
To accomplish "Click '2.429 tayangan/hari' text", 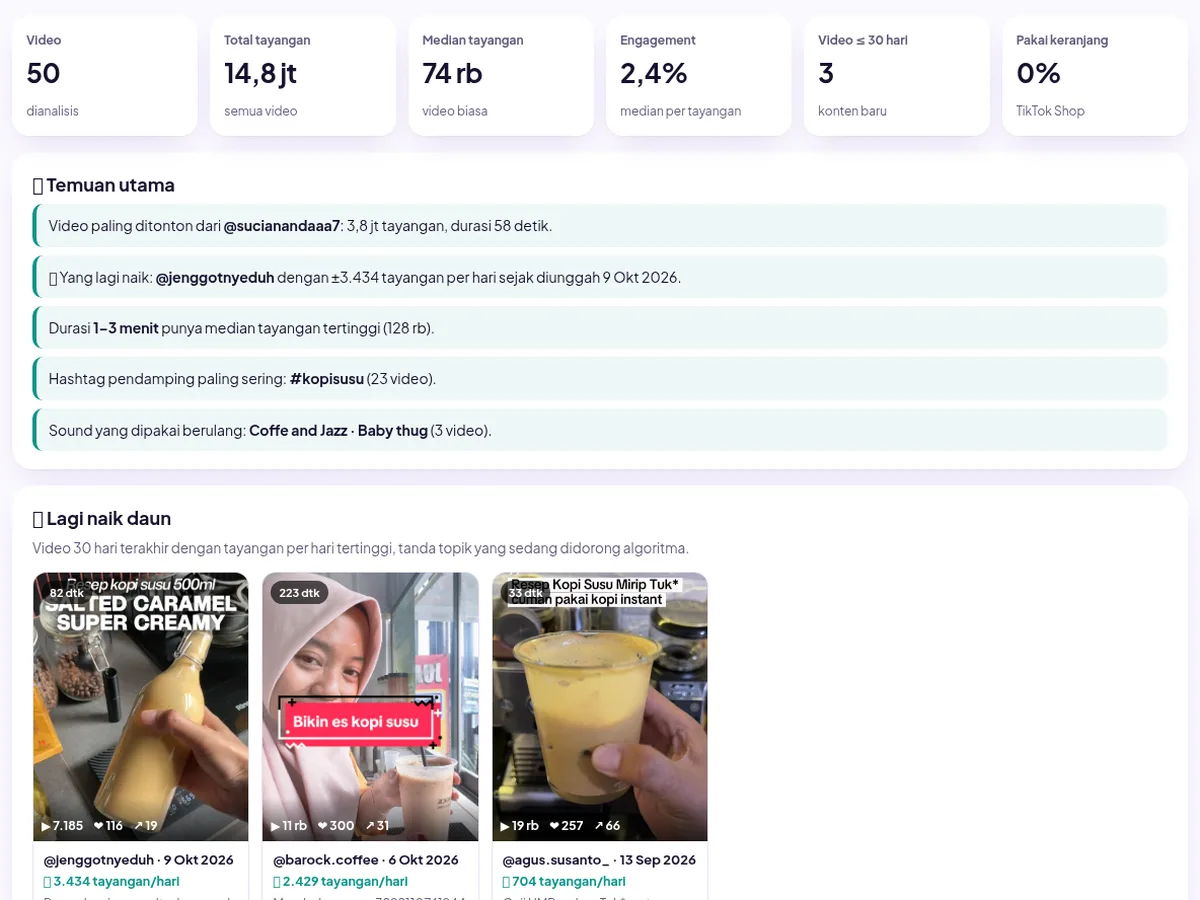I will click(x=345, y=882).
